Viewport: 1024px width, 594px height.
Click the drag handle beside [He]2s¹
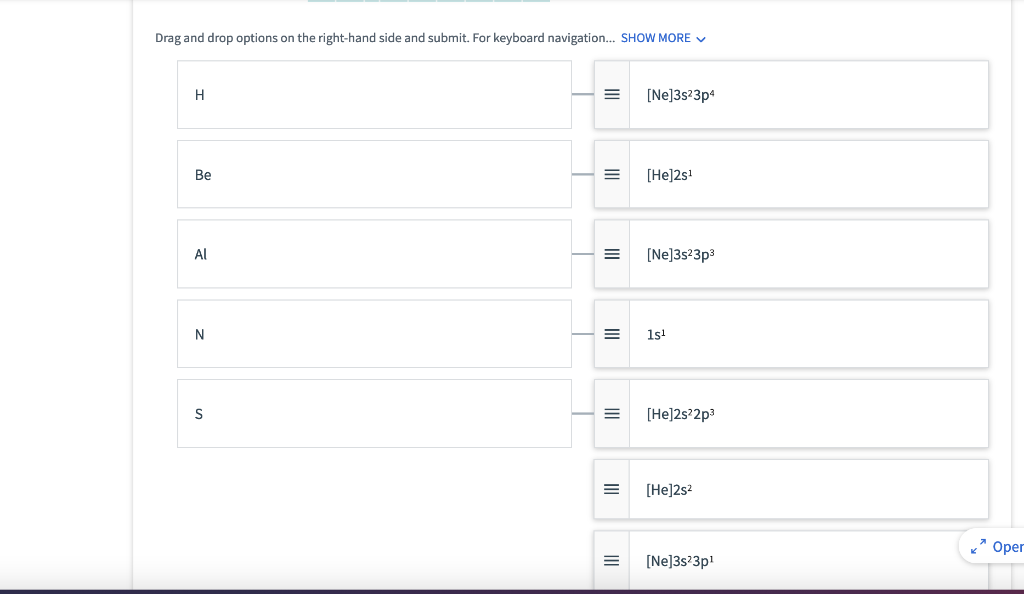tap(611, 174)
